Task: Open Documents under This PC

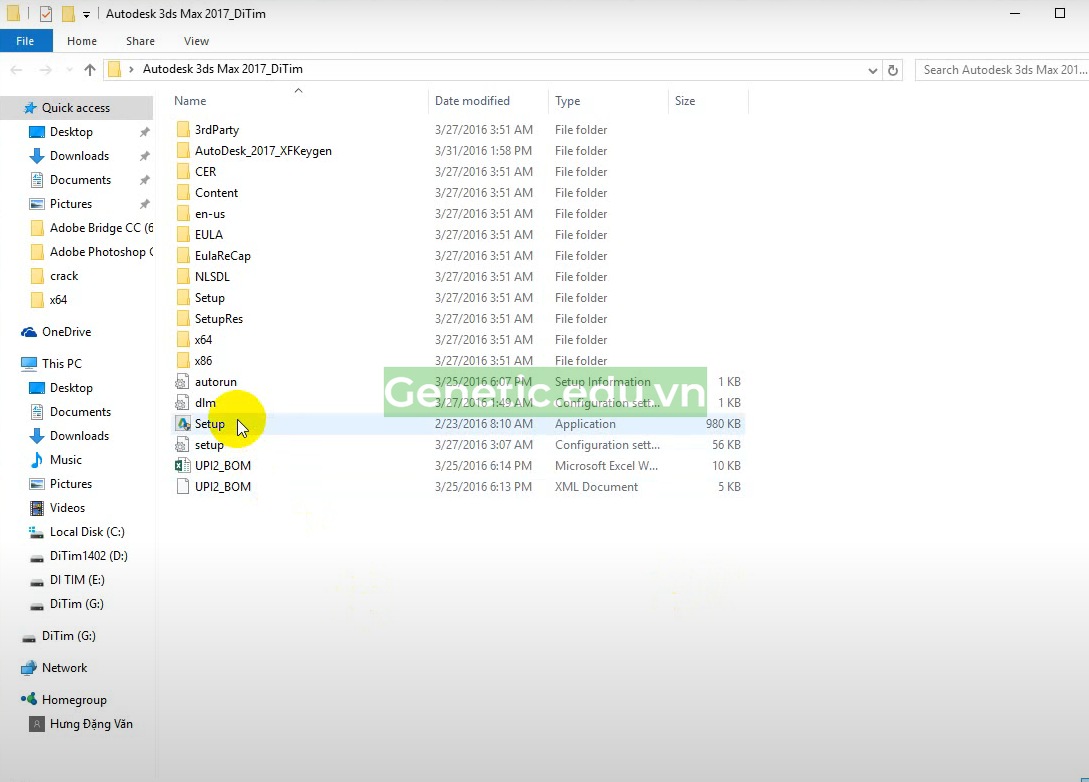Action: coord(80,412)
